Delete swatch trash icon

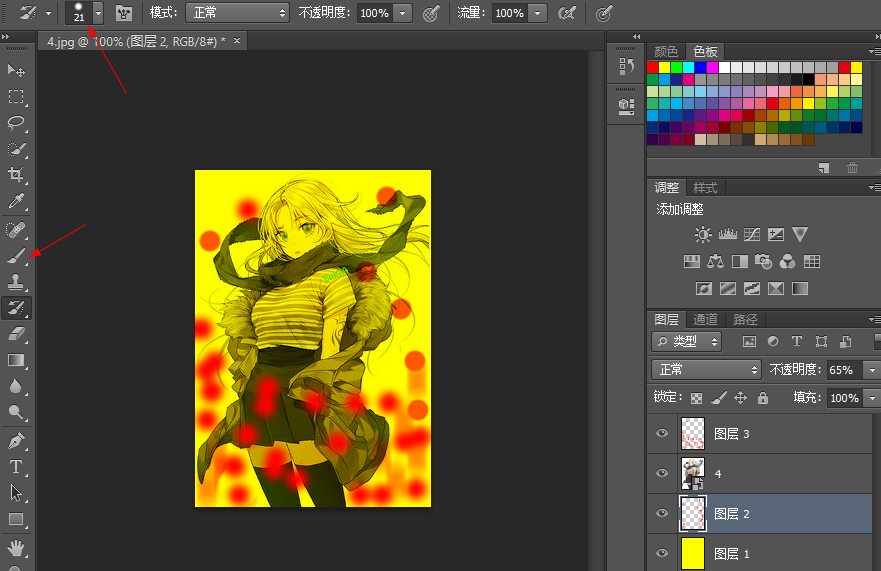tap(852, 167)
